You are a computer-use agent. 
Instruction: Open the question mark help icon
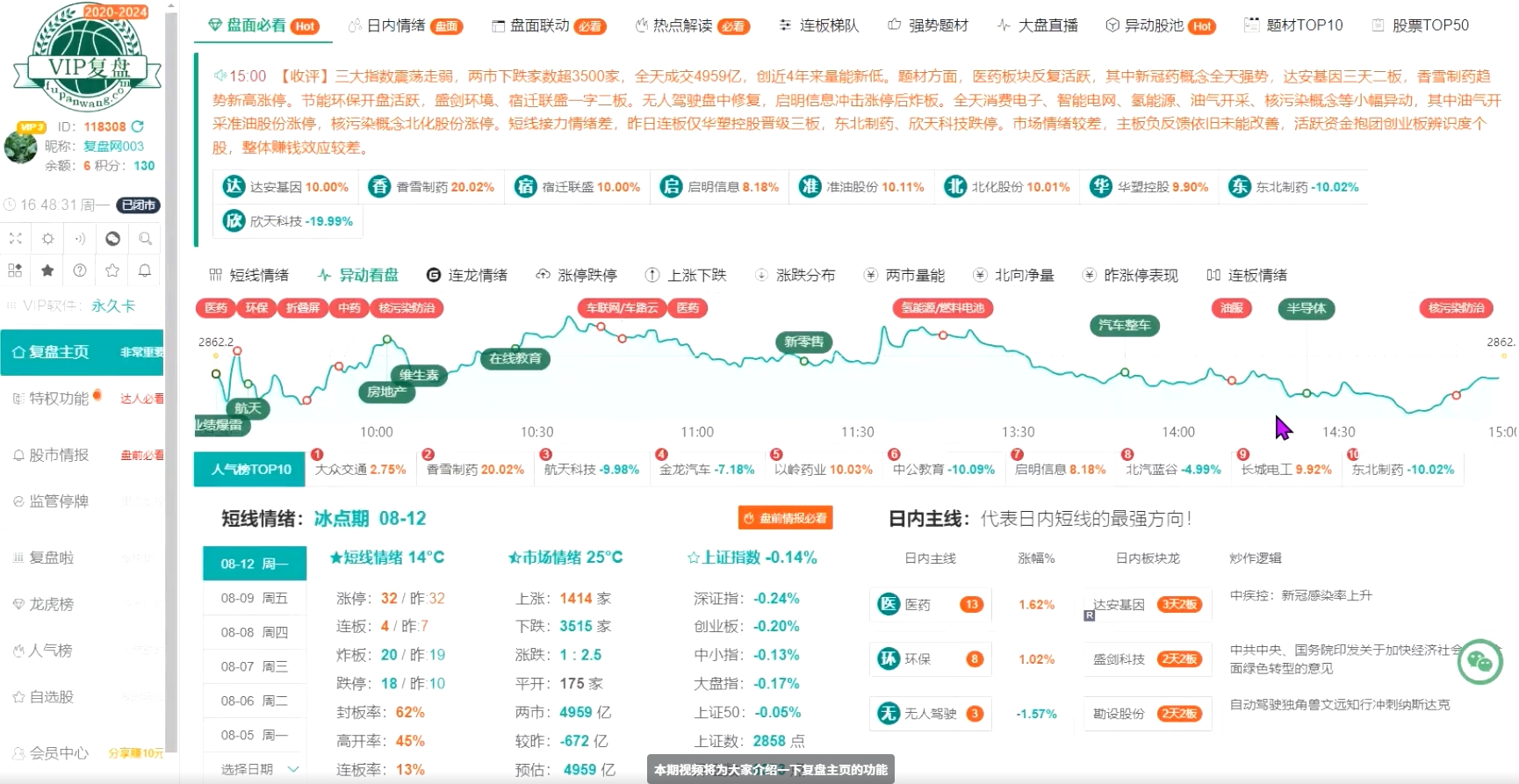(80, 270)
